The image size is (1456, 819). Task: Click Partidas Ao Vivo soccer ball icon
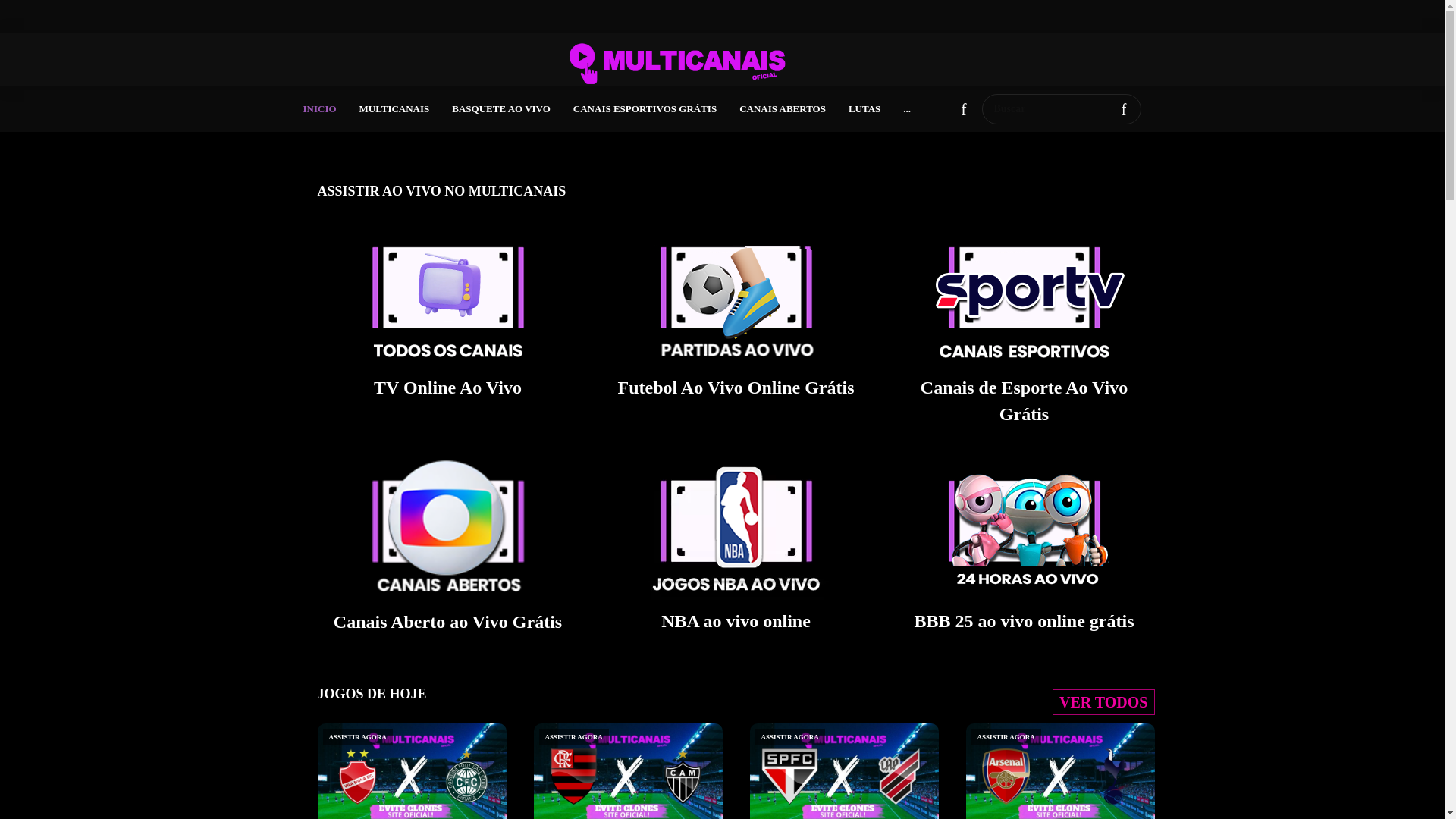pyautogui.click(x=736, y=302)
